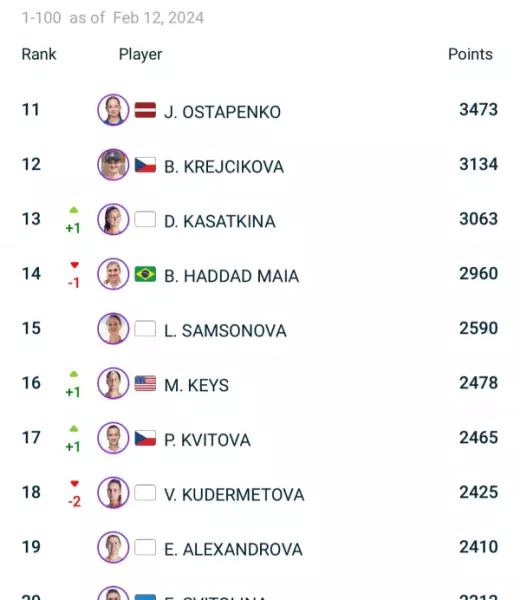
Task: Open E. Alexandrova's avatar
Action: (x=113, y=547)
